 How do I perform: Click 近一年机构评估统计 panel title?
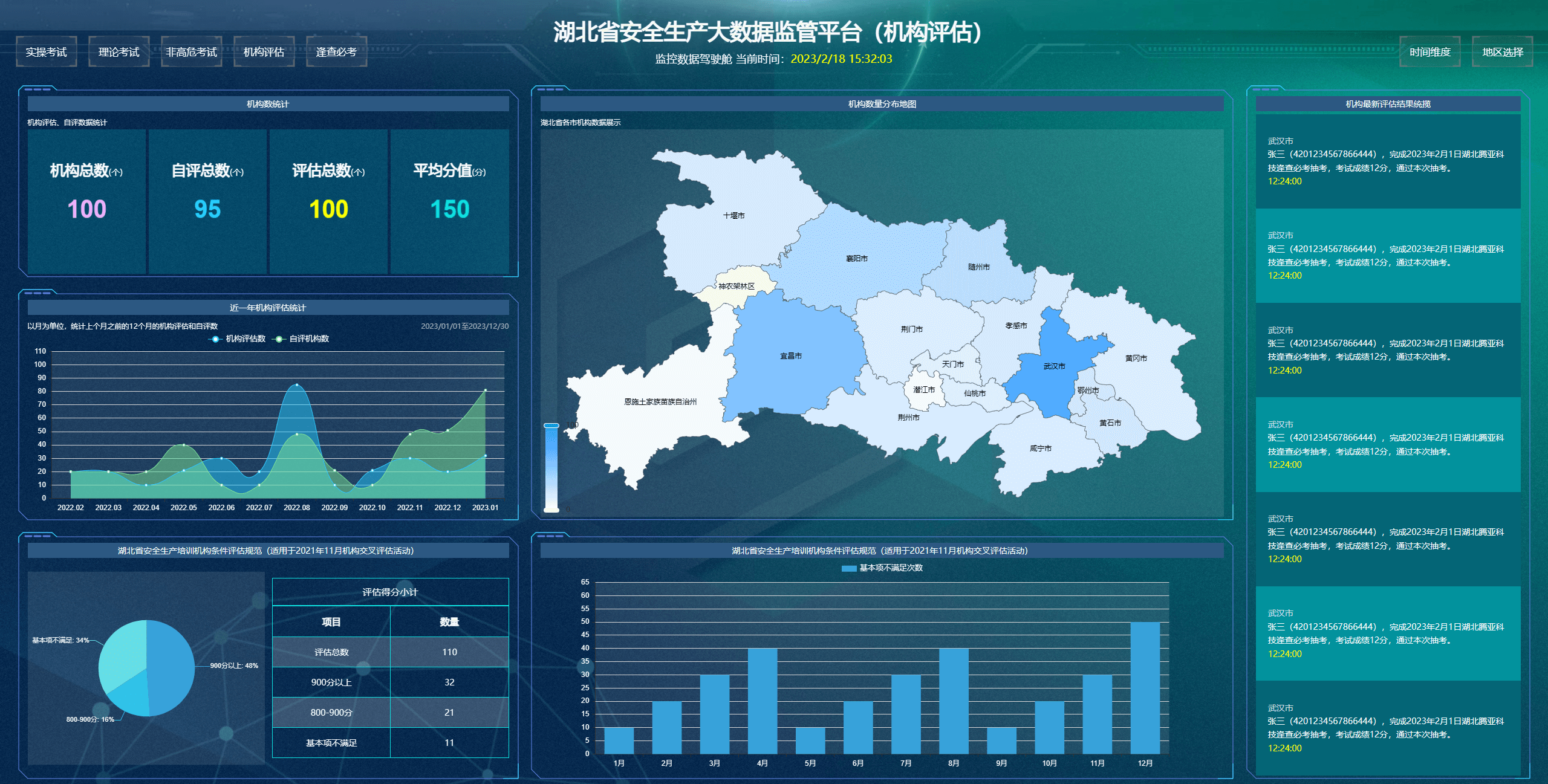tap(268, 308)
